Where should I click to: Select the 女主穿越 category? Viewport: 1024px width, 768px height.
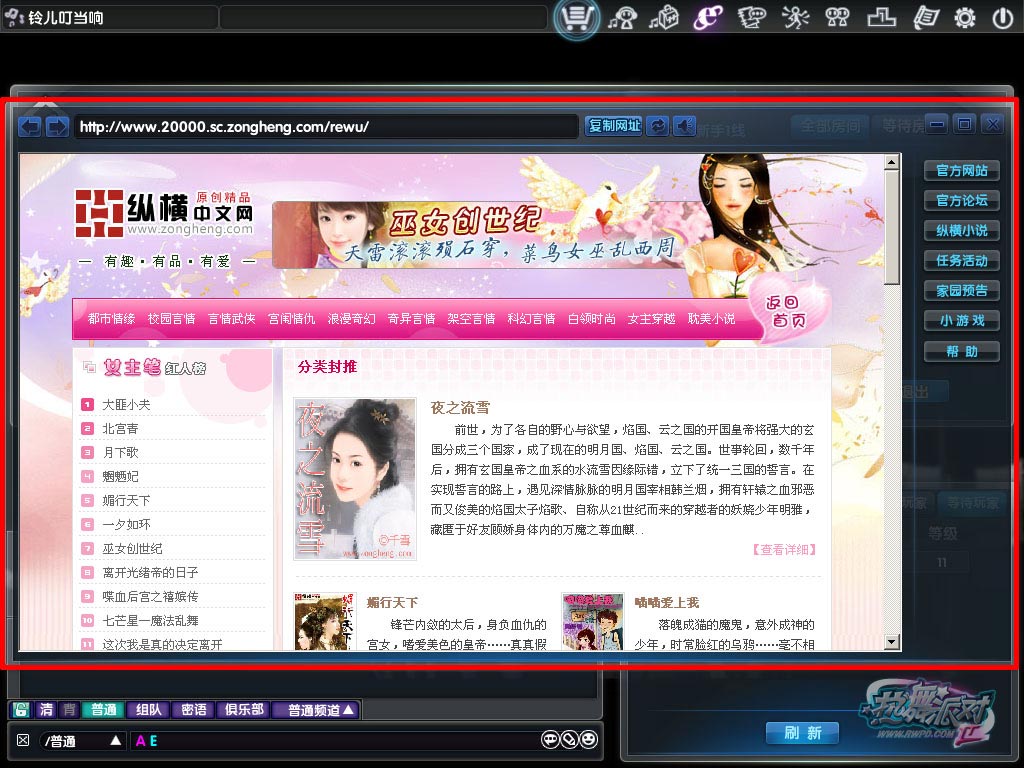click(x=652, y=319)
